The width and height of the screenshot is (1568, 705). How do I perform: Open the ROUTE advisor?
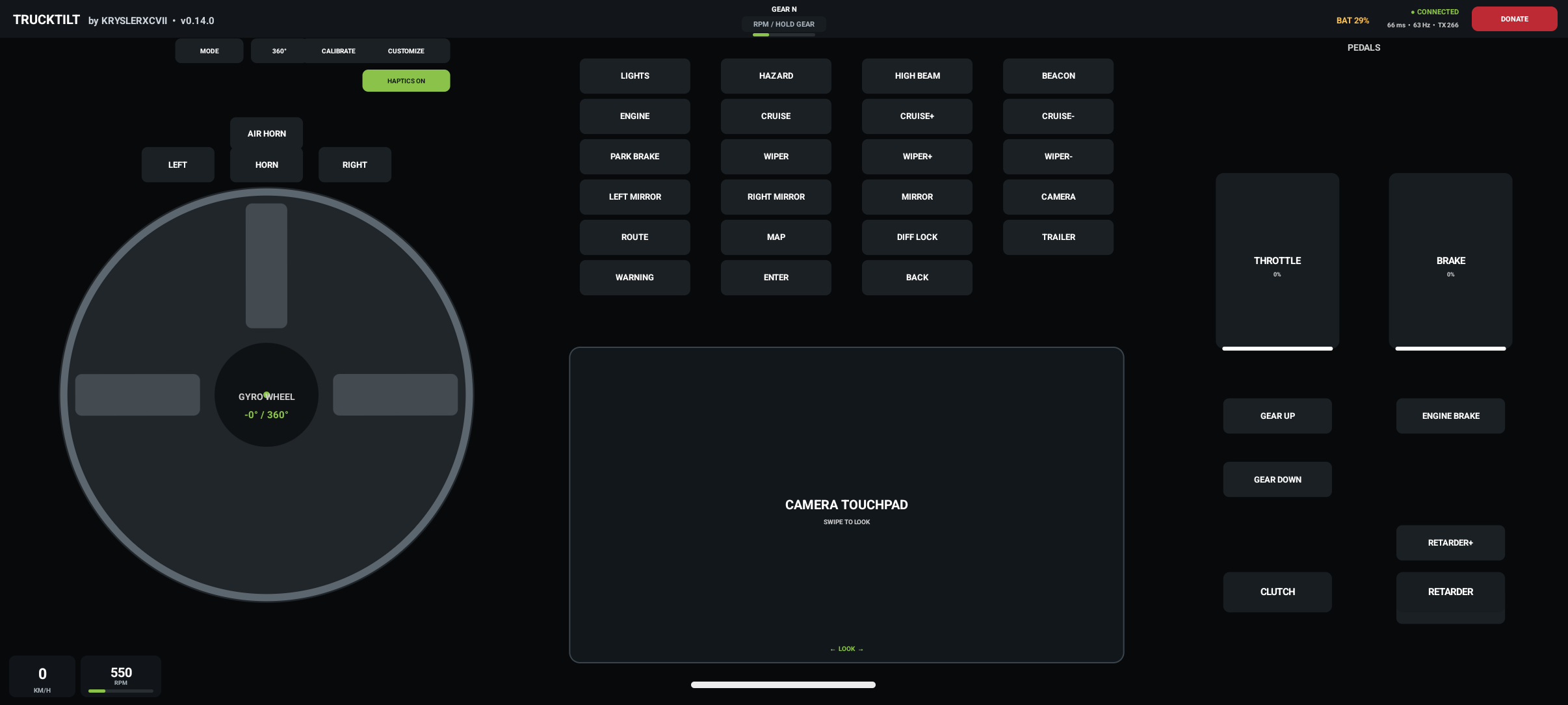pyautogui.click(x=634, y=237)
